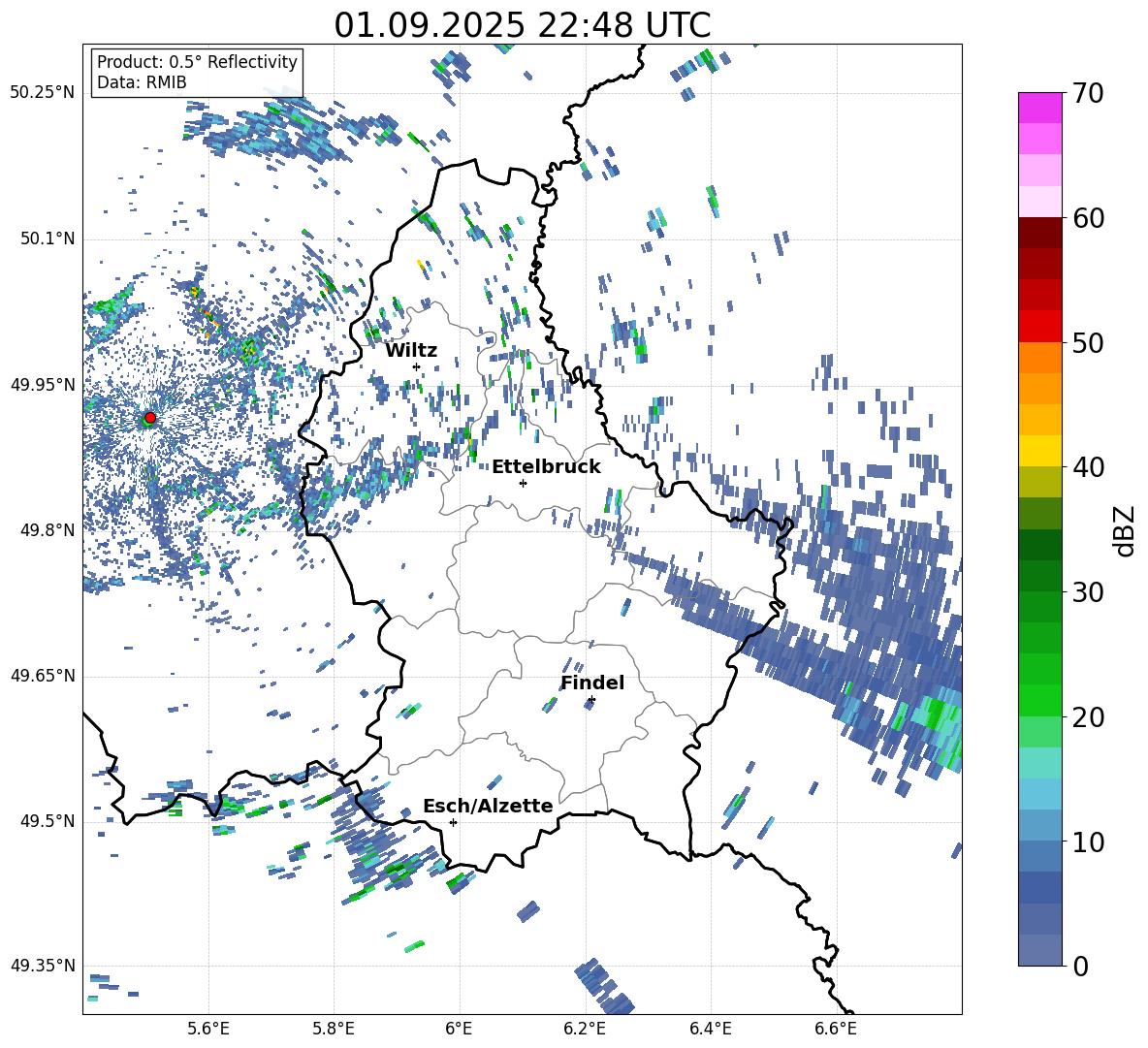Click the 30 colorbar tick label
1148x1048 pixels.
pos(1089,591)
